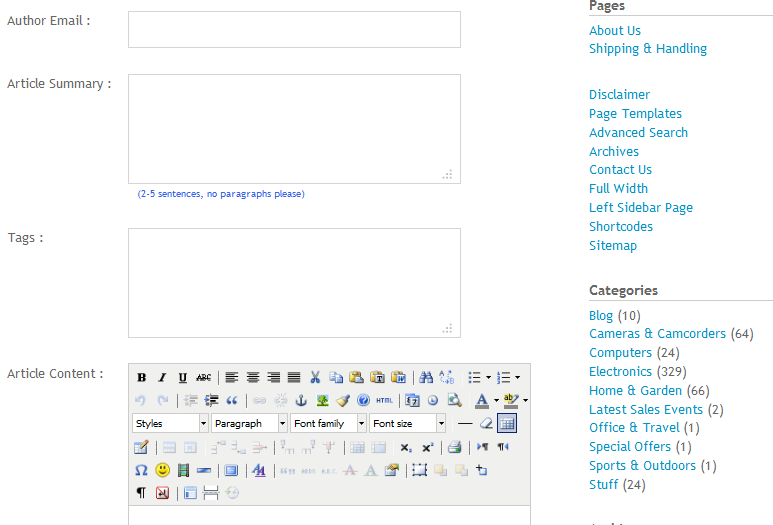The width and height of the screenshot is (773, 525).
Task: Set left-to-right text direction
Action: 482,447
